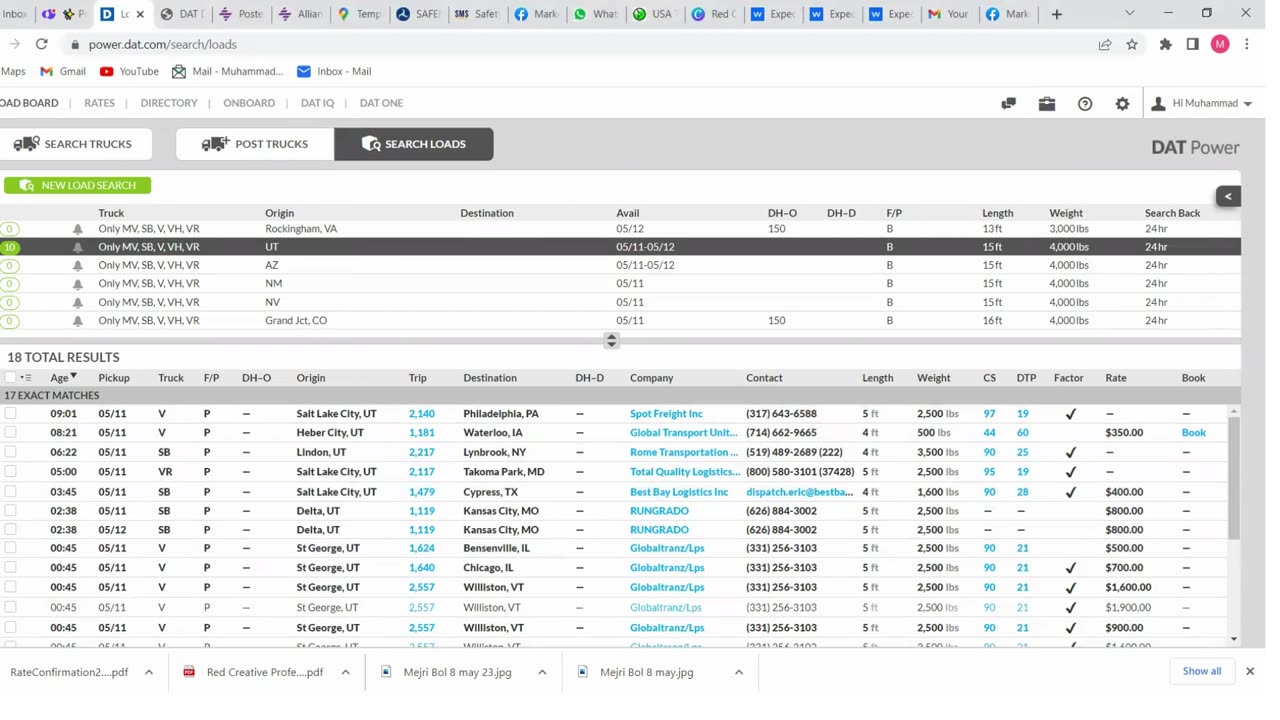The height and width of the screenshot is (720, 1280).
Task: Open the settings gear icon
Action: [1122, 103]
